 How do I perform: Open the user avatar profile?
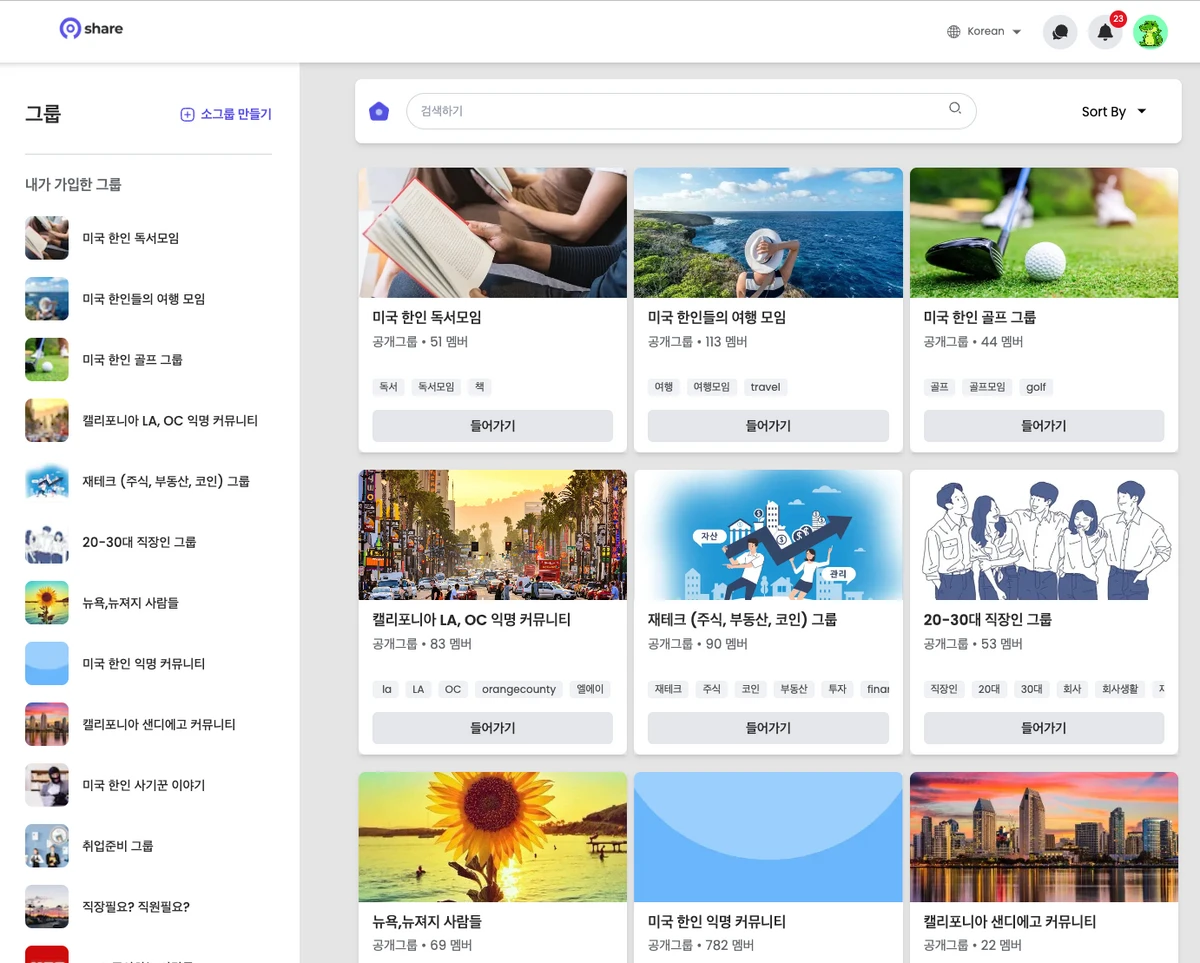(x=1150, y=32)
